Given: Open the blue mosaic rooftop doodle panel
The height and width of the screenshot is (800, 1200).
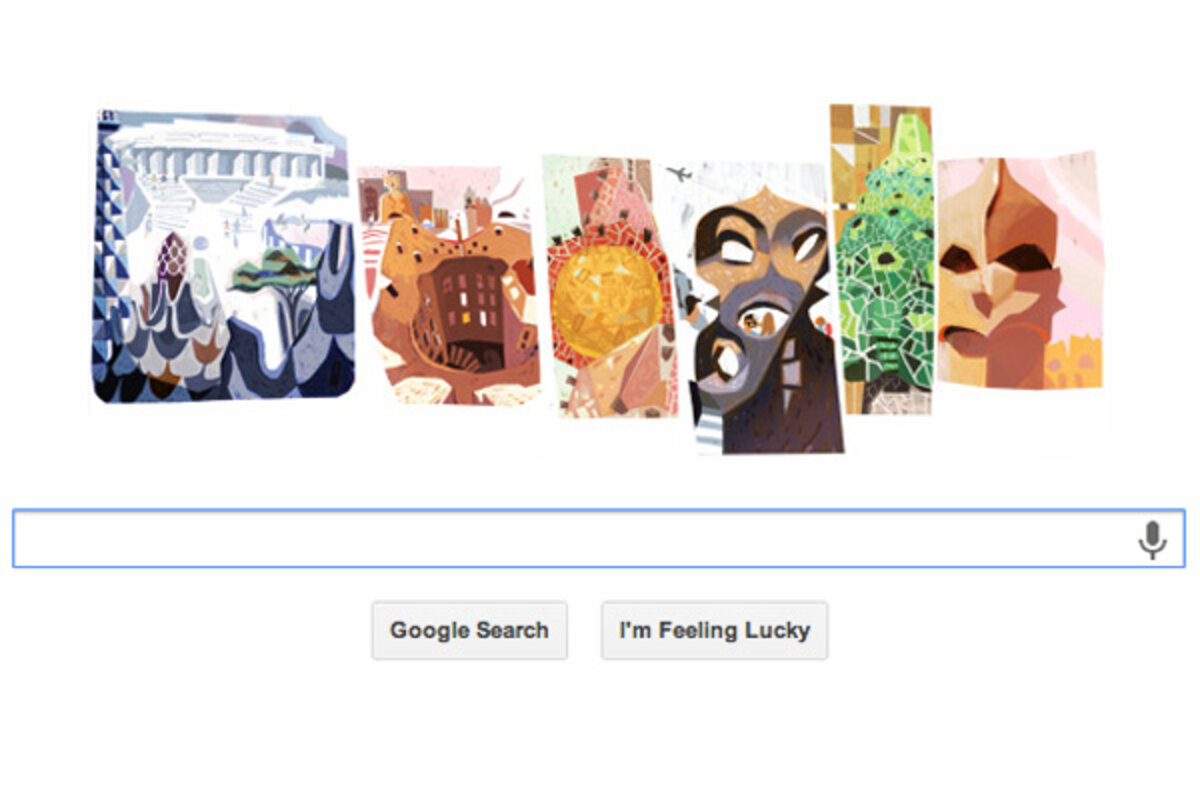Looking at the screenshot, I should coord(223,255).
